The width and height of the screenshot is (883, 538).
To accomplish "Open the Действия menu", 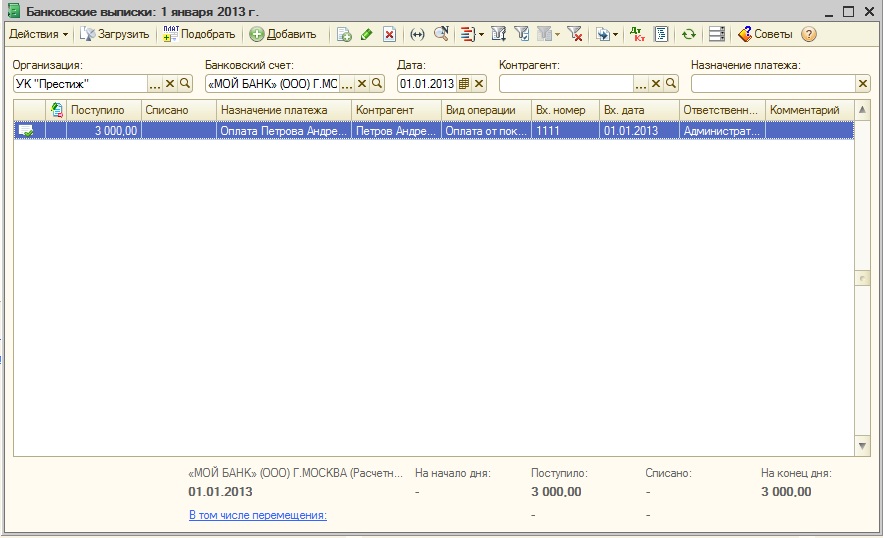I will coord(38,34).
